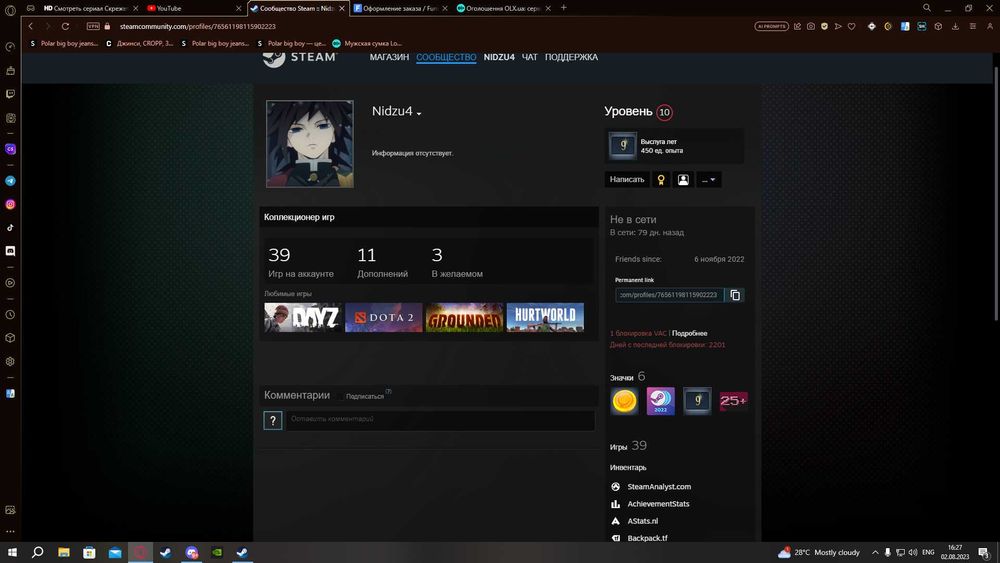The image size is (1000, 563).
Task: Click the VPN badge in address bar
Action: (93, 26)
